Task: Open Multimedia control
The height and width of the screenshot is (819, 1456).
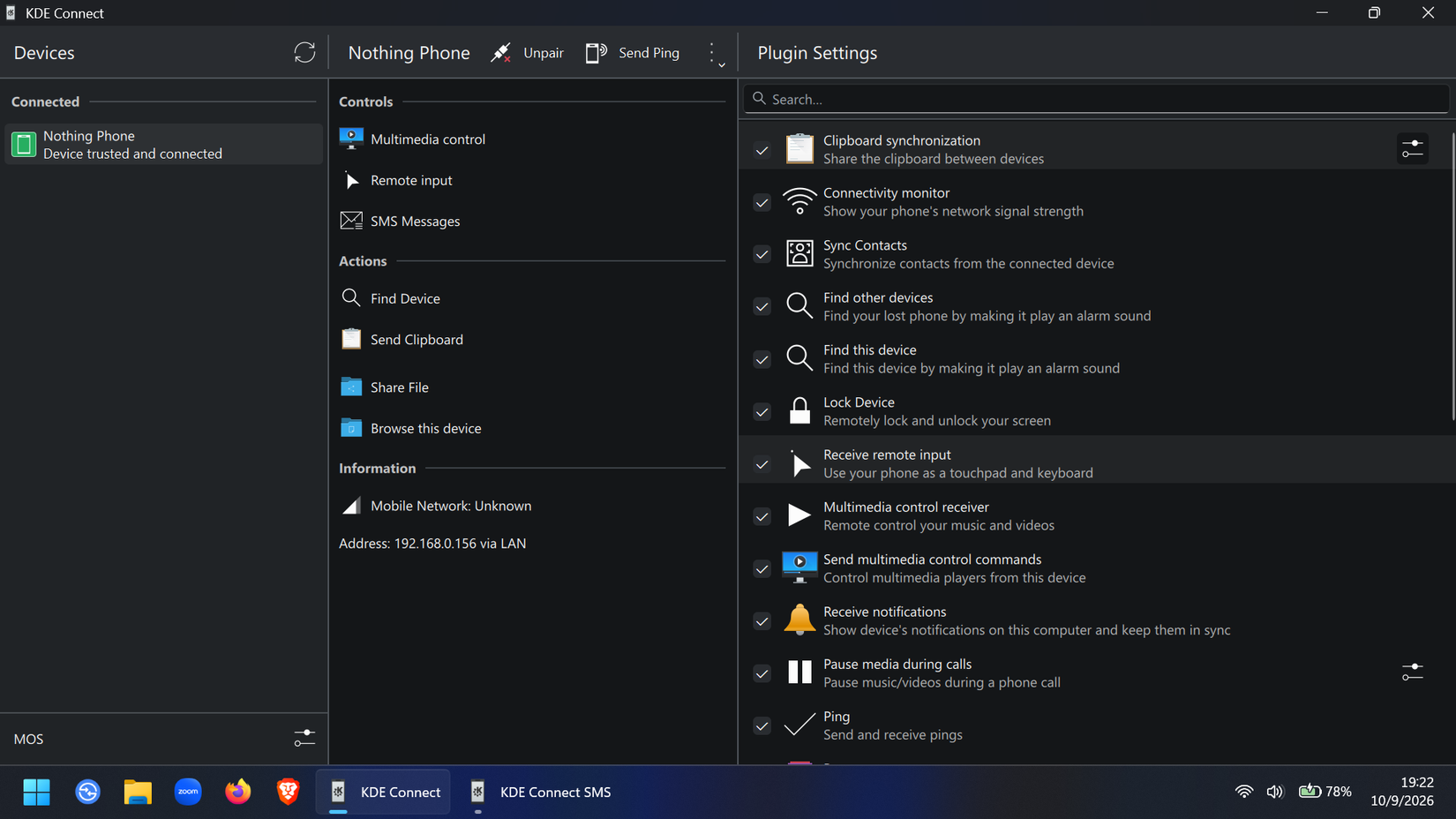Action: (532, 139)
